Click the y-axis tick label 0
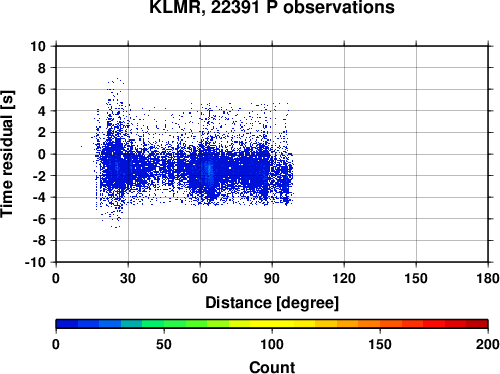The width and height of the screenshot is (500, 374). point(42,154)
